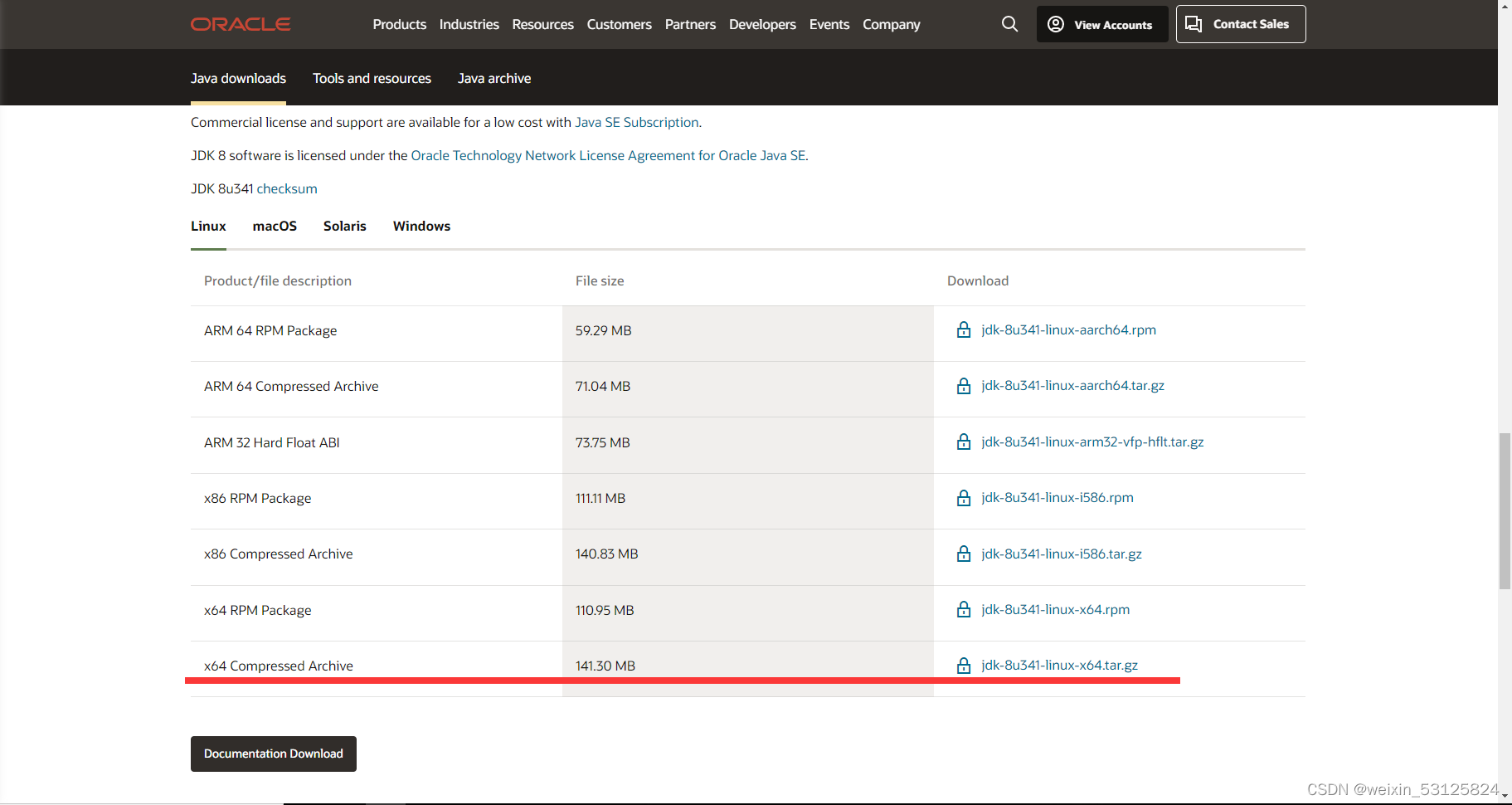Click lock icon for jdk-8u341-linux-aarch64.rpm
This screenshot has height=805, width=1512.
tap(964, 329)
